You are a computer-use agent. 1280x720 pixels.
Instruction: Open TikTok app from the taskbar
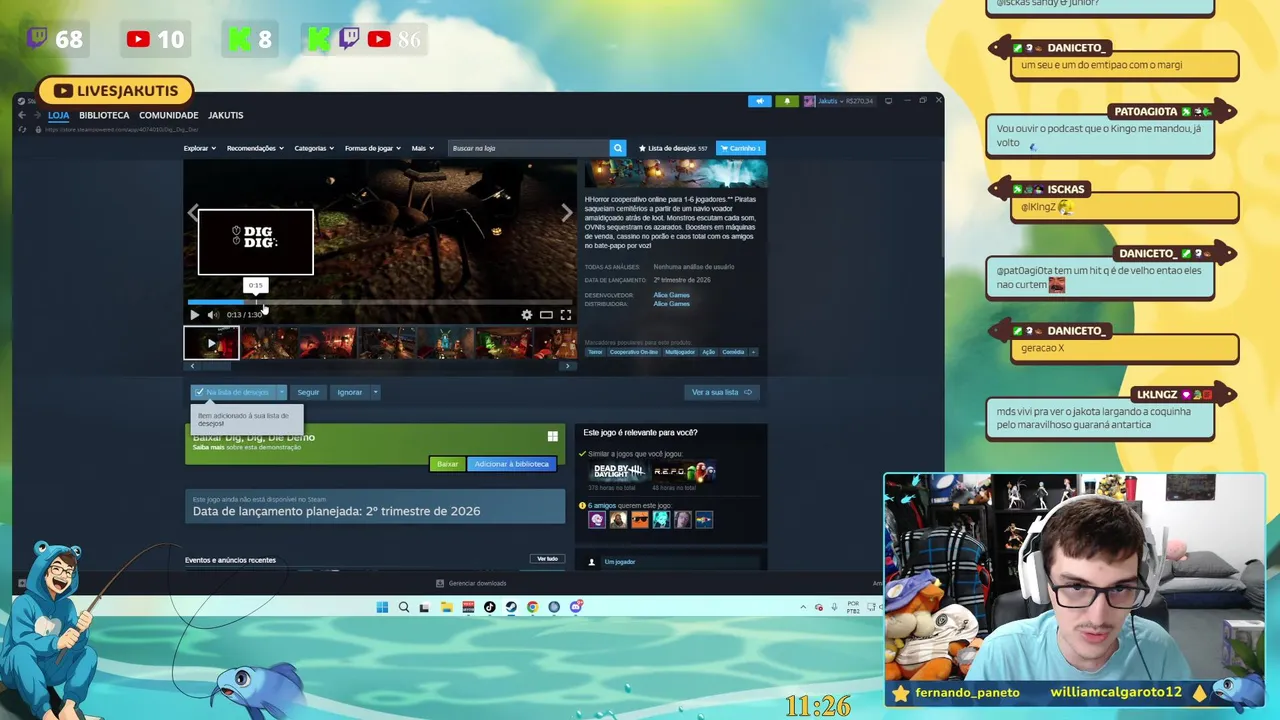coord(489,607)
